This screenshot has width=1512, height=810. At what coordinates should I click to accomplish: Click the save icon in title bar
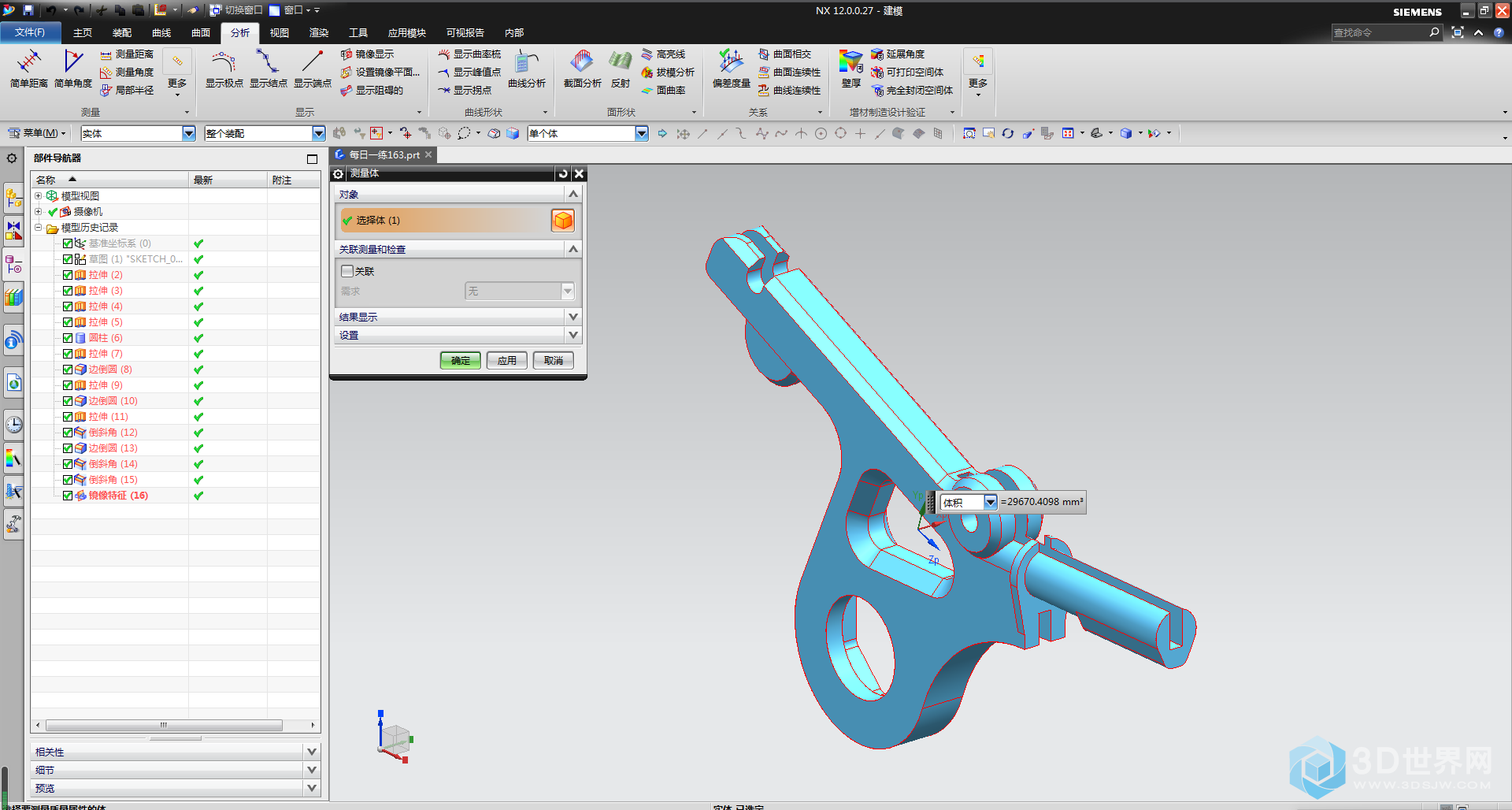point(28,10)
